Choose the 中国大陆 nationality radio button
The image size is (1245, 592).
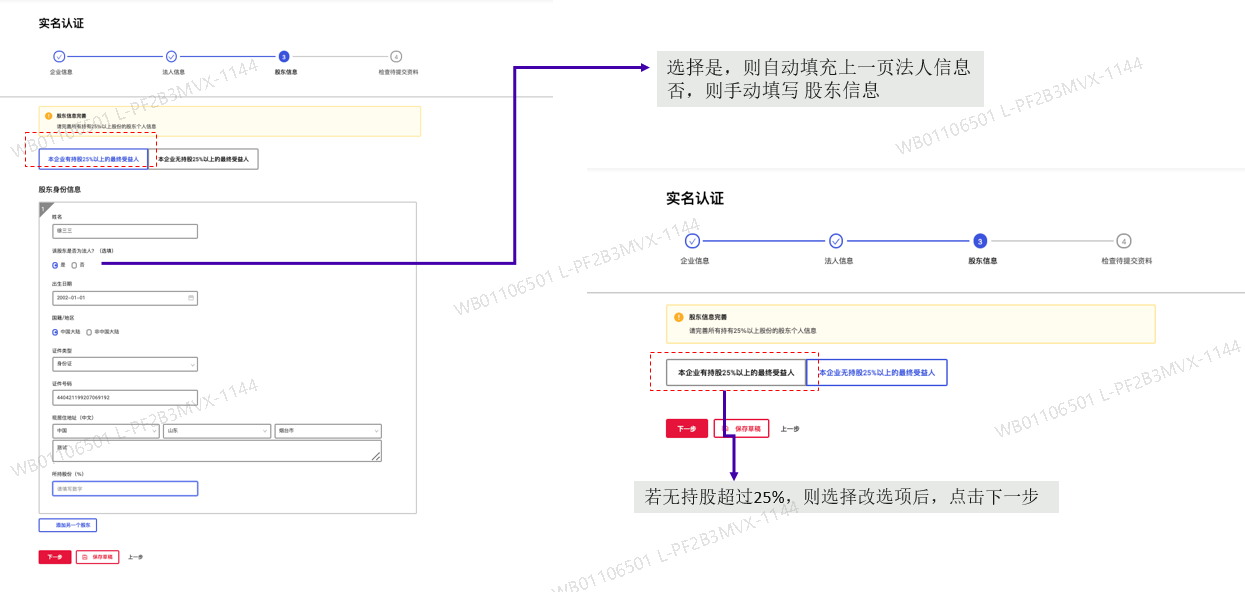55,331
